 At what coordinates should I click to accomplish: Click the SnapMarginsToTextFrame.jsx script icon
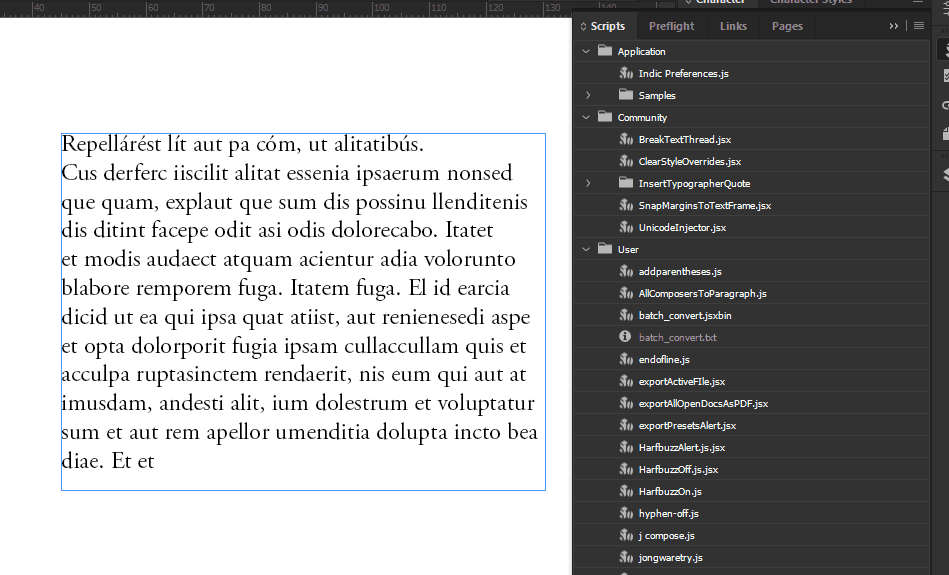click(x=626, y=205)
